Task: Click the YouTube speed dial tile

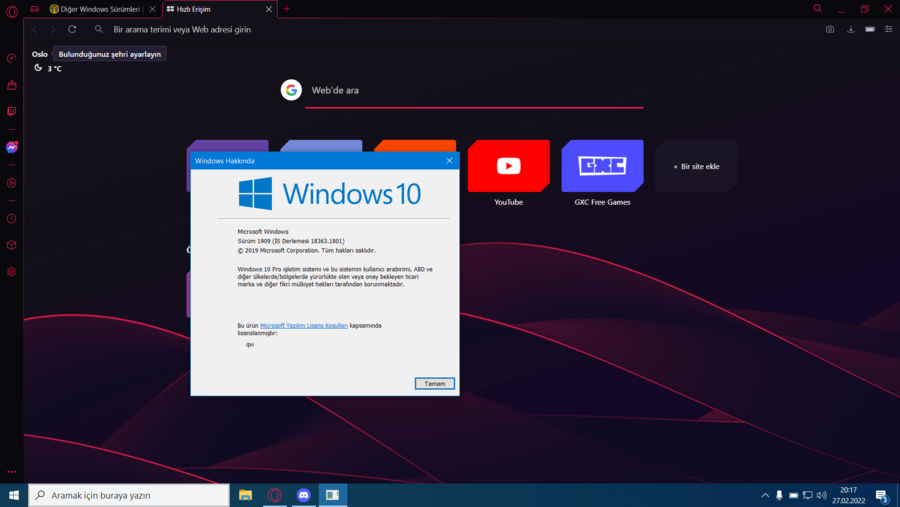Action: point(508,167)
